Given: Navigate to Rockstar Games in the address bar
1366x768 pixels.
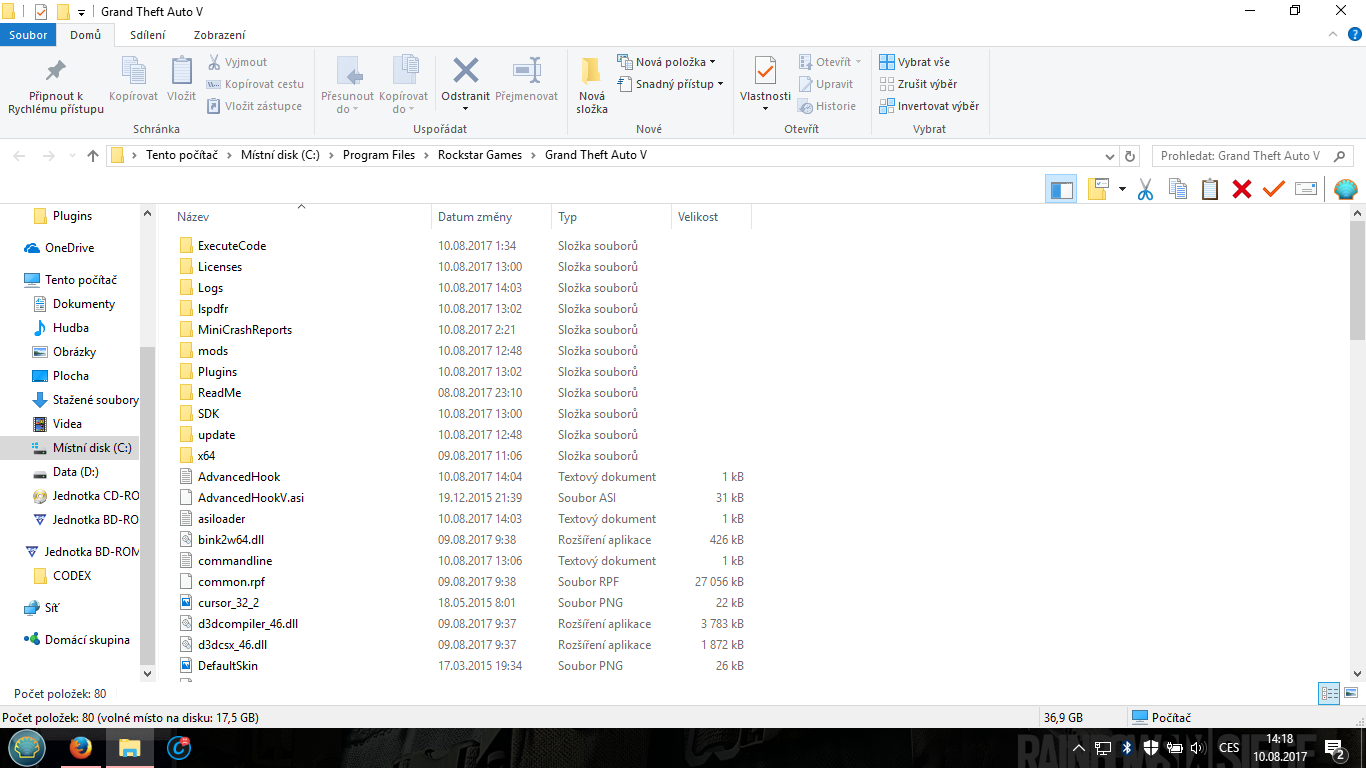Looking at the screenshot, I should point(480,155).
